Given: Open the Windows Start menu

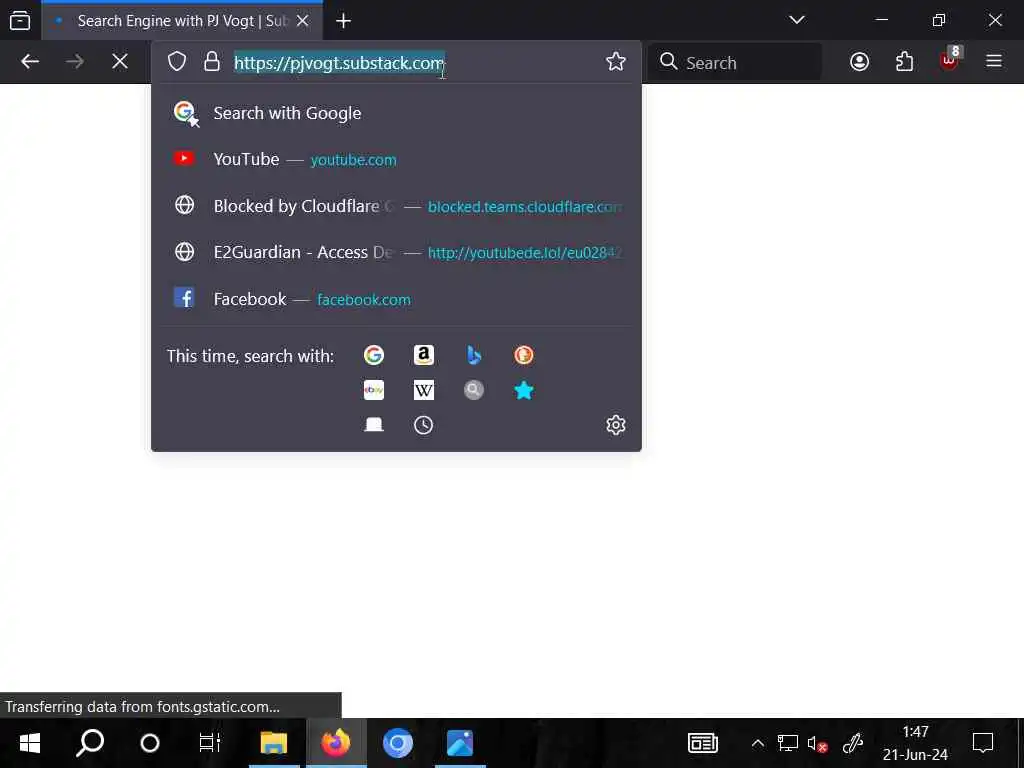Looking at the screenshot, I should (29, 743).
